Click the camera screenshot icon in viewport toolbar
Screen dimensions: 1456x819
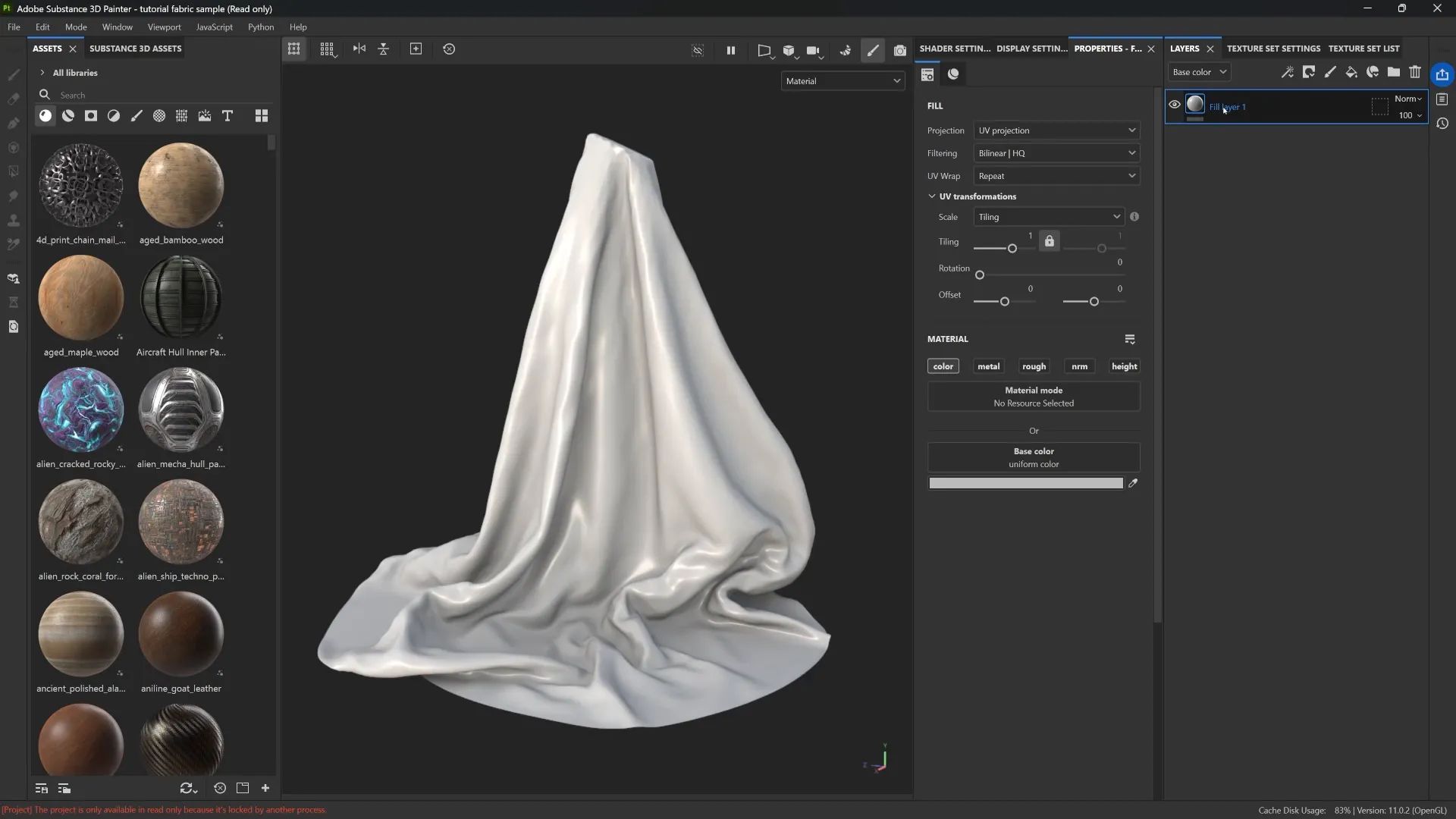899,50
